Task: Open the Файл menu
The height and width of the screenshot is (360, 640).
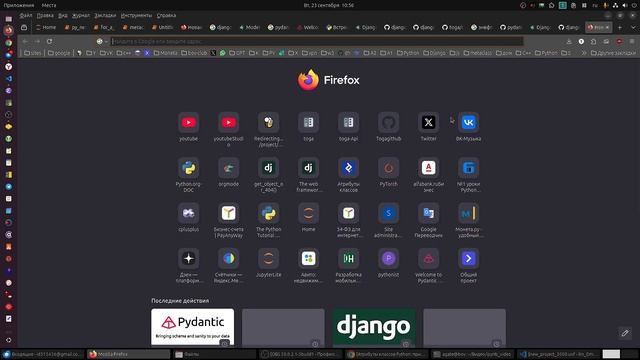Action: pos(26,16)
